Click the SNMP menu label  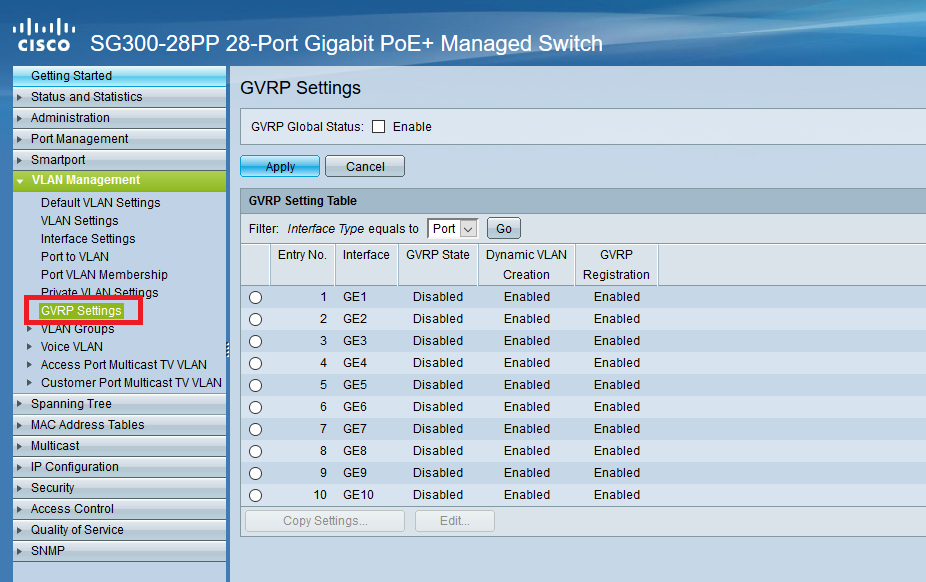(x=48, y=551)
